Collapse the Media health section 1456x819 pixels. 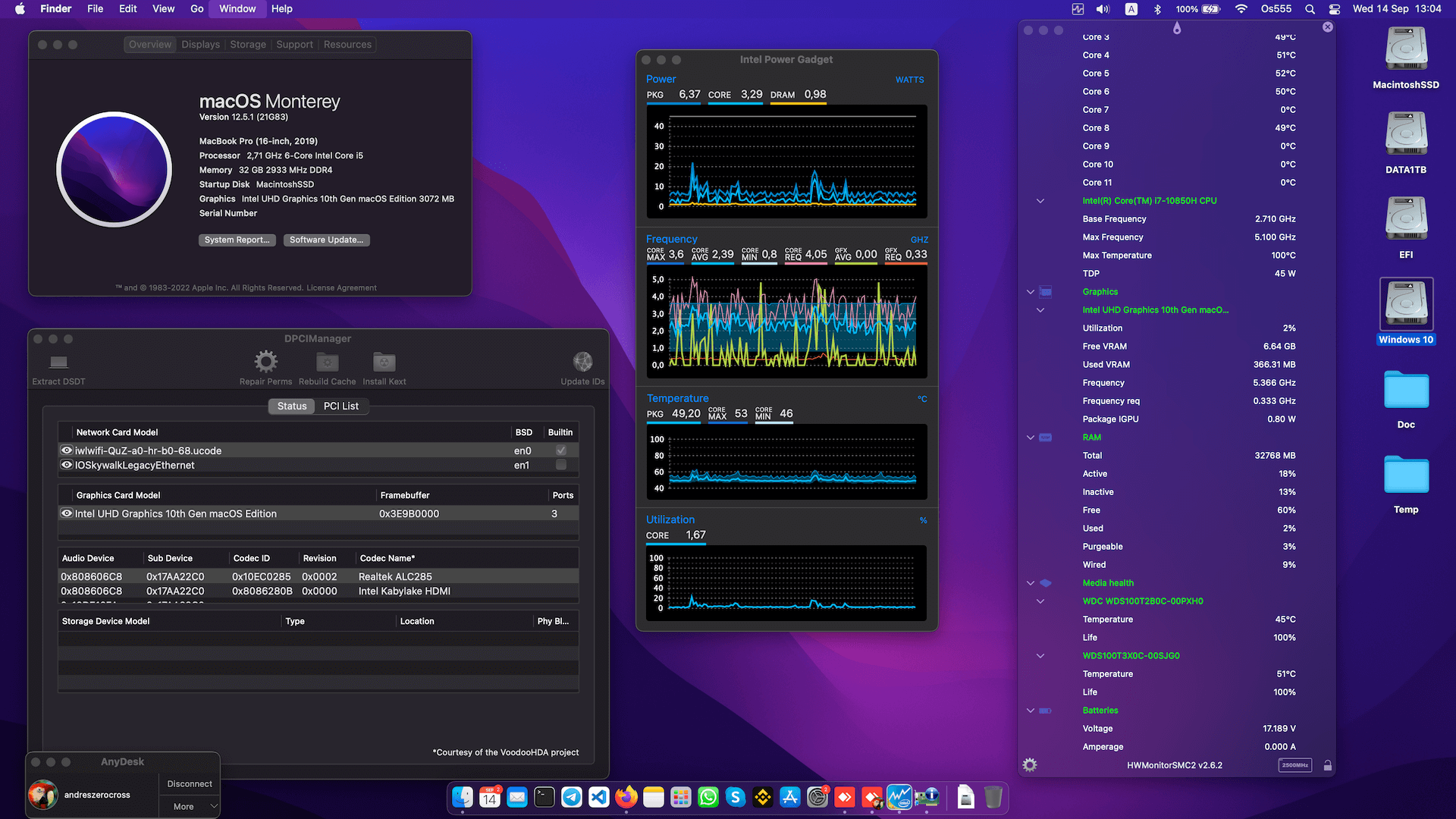pyautogui.click(x=1031, y=583)
